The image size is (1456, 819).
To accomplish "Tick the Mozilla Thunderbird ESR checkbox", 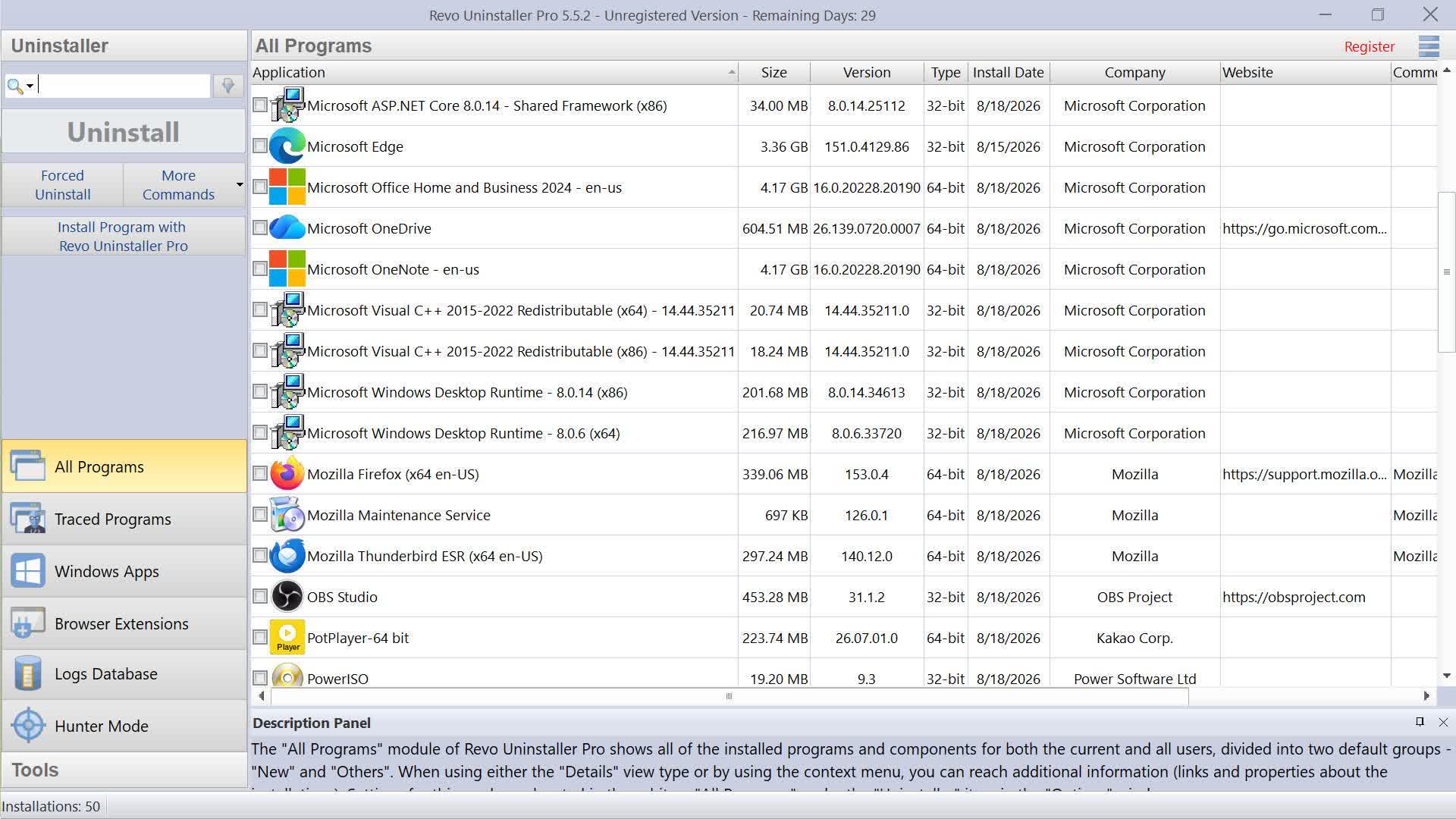I will [259, 555].
